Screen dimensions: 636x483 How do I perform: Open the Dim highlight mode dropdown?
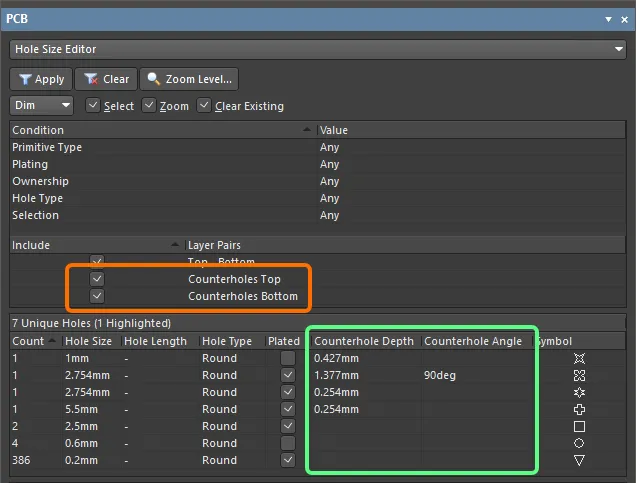[x=41, y=105]
